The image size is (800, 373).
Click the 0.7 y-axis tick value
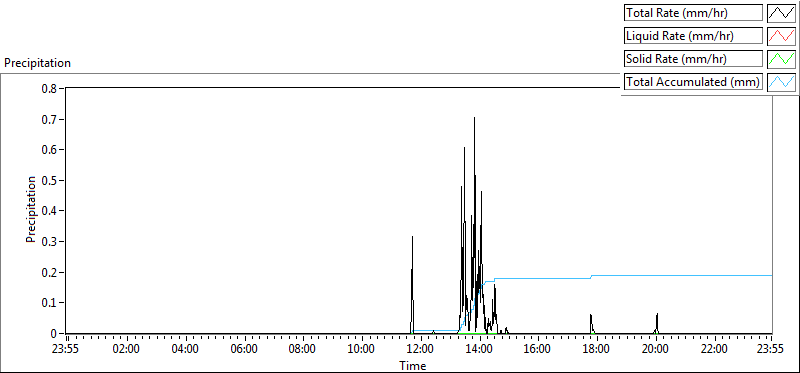coord(48,119)
